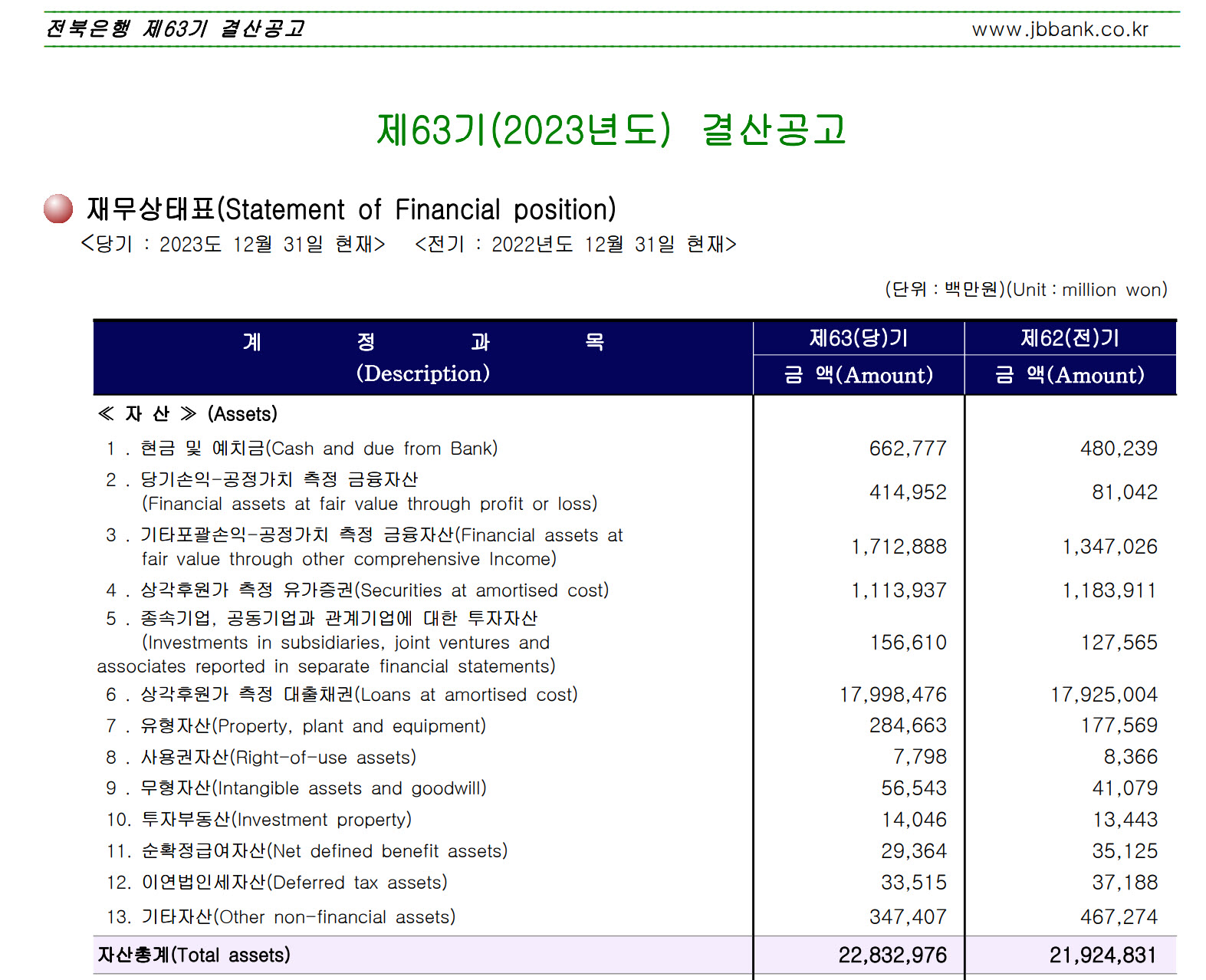This screenshot has height=980, width=1206.
Task: Click the Amount subheader under 제62(전)기
Action: click(x=1070, y=375)
